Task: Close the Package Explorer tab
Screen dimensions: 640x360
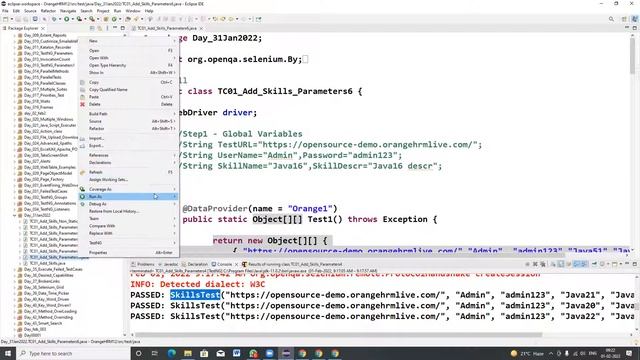Action: coord(43,28)
